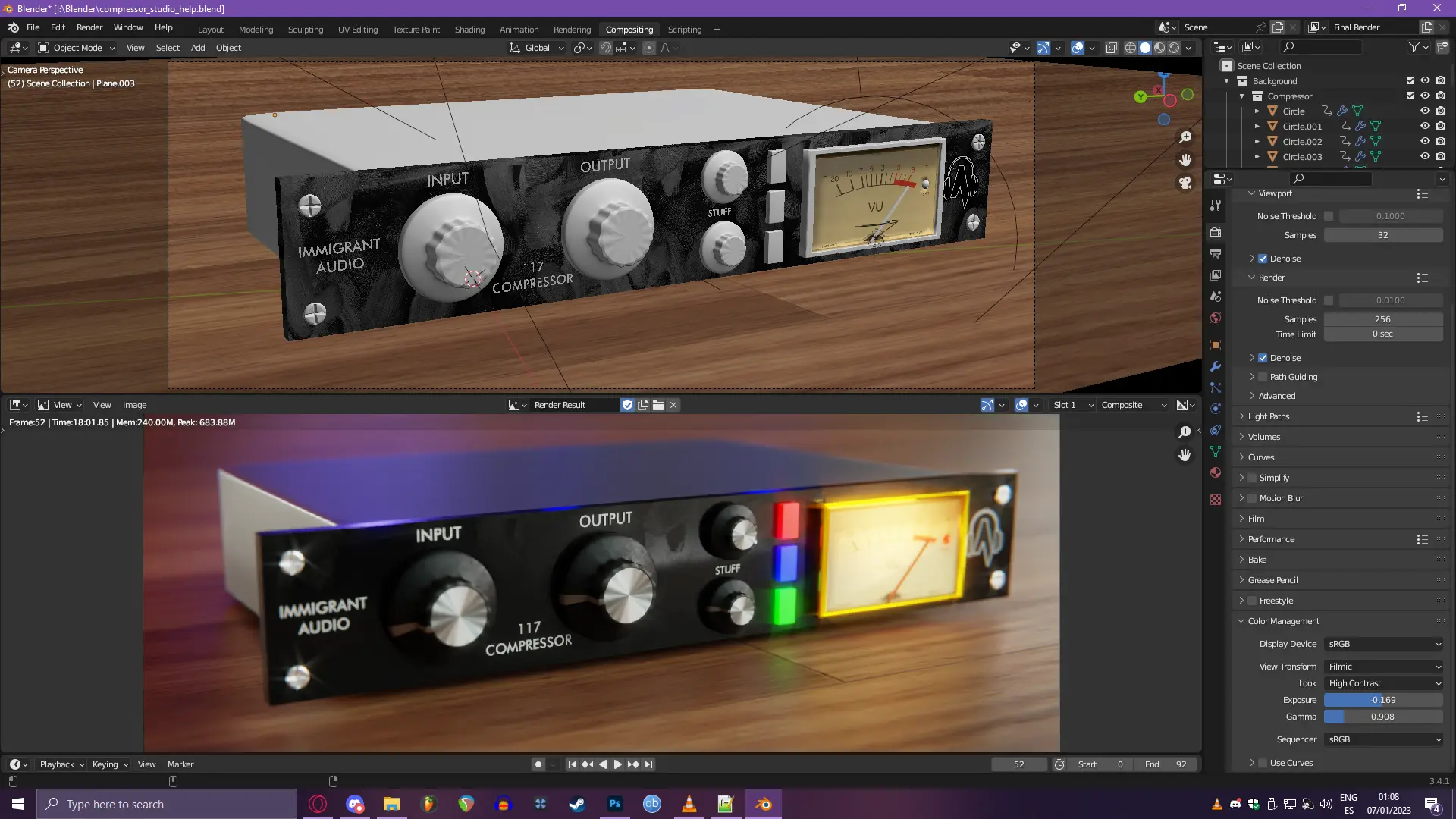1456x819 pixels.
Task: Toggle Compressor collection exclude checkbox
Action: (x=1410, y=96)
